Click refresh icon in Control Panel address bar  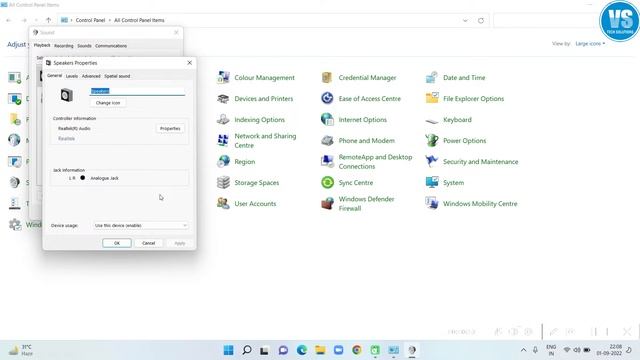coord(481,20)
